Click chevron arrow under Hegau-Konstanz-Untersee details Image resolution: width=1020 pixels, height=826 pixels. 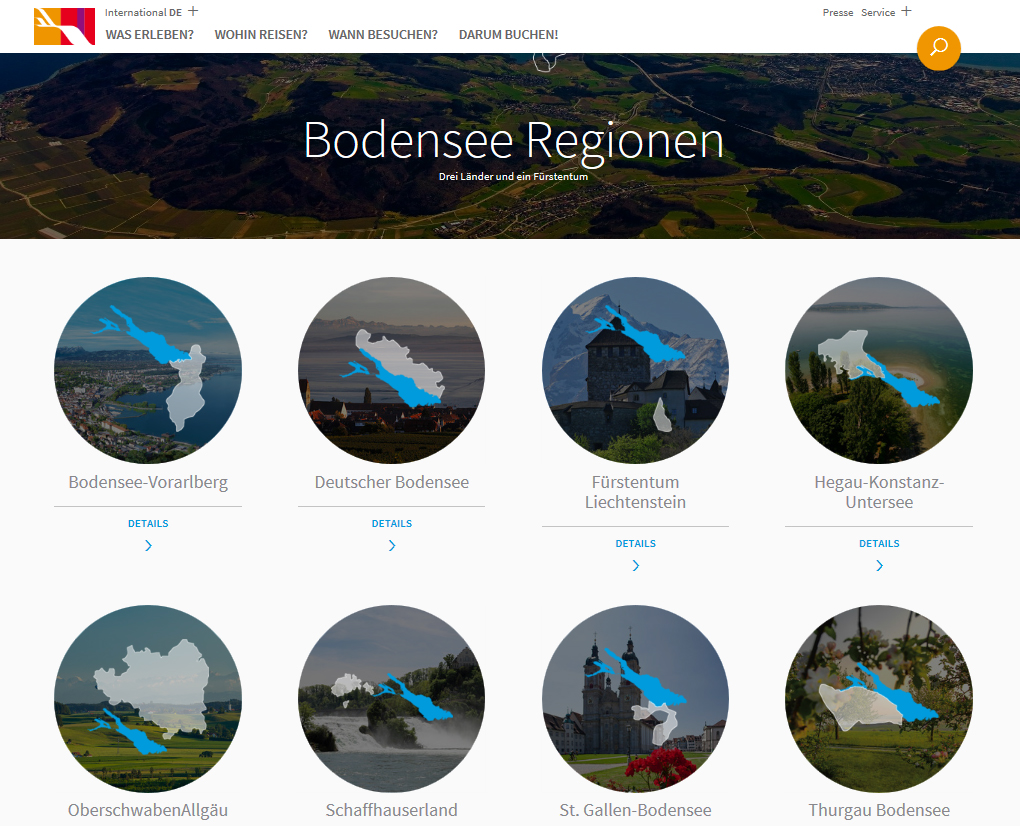click(879, 566)
